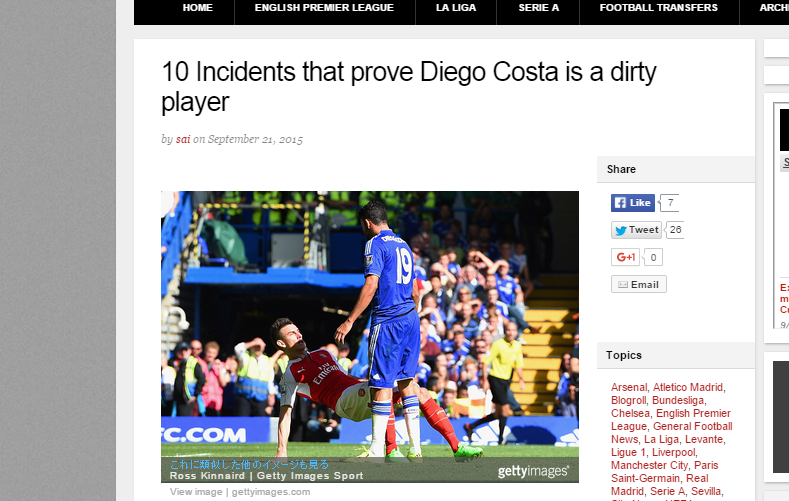Screen dimensions: 789x501
Task: Click the Facebook like count bubble
Action: point(670,203)
